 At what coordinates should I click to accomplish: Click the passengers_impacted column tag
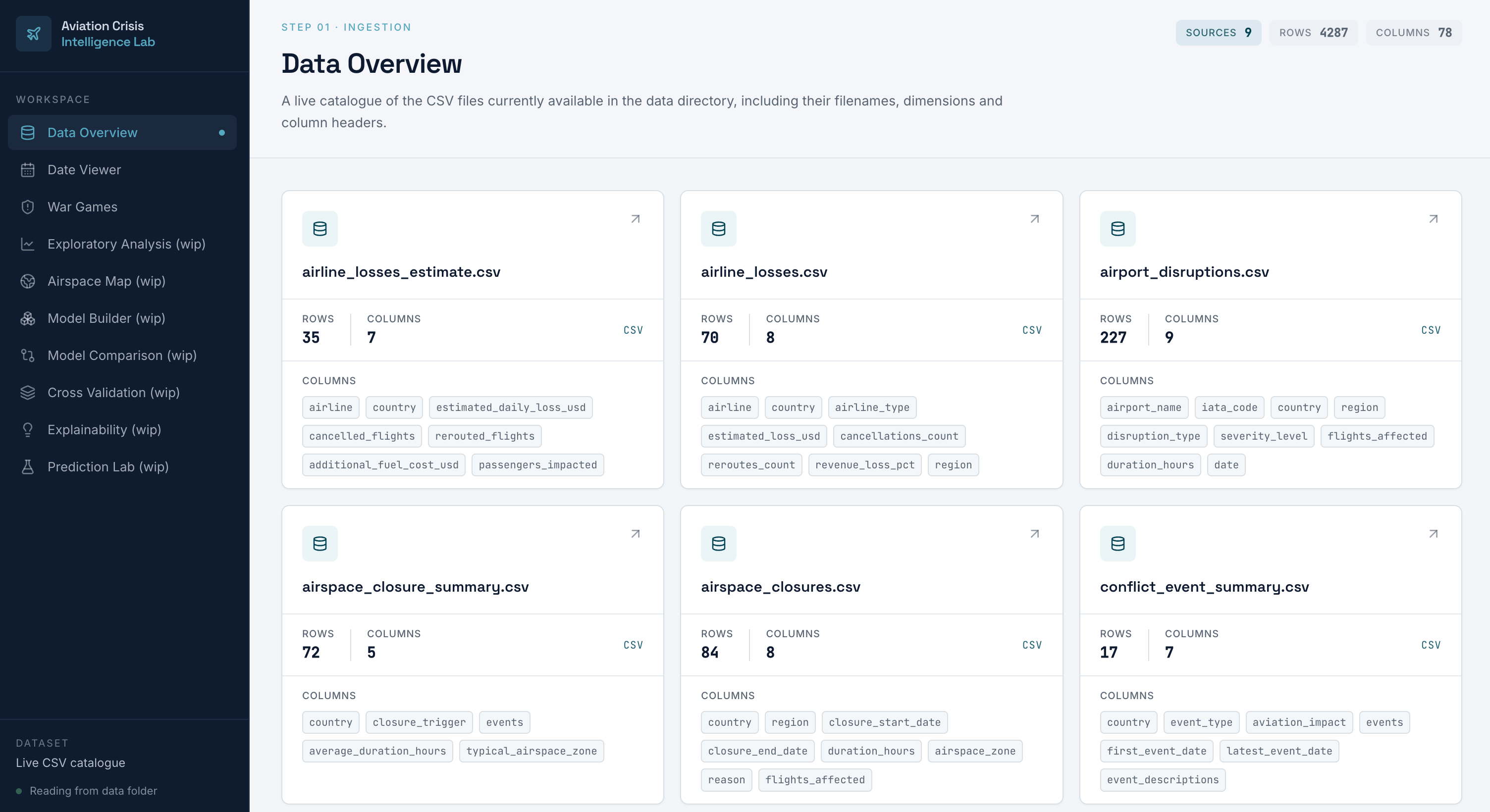click(537, 464)
